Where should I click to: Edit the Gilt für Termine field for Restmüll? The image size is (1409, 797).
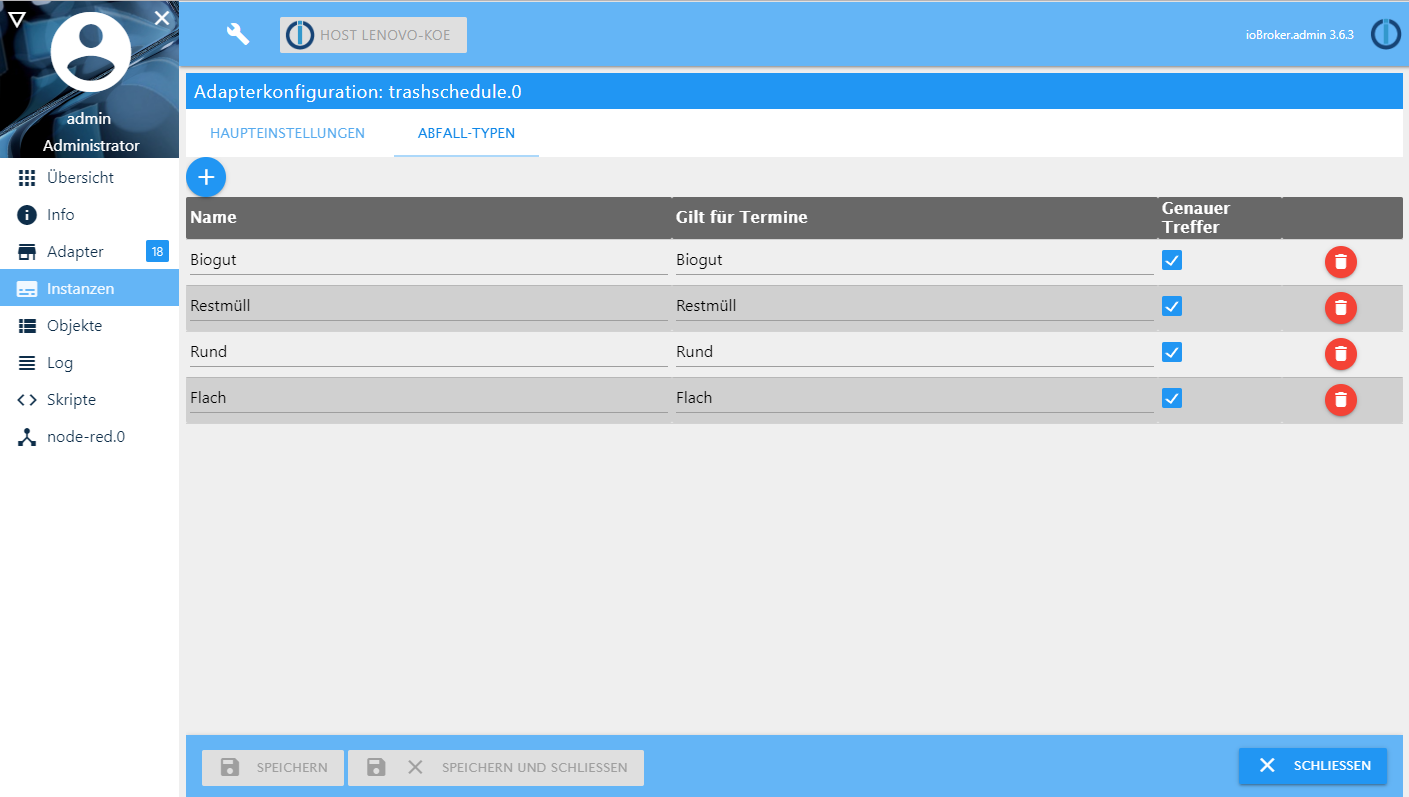click(913, 306)
